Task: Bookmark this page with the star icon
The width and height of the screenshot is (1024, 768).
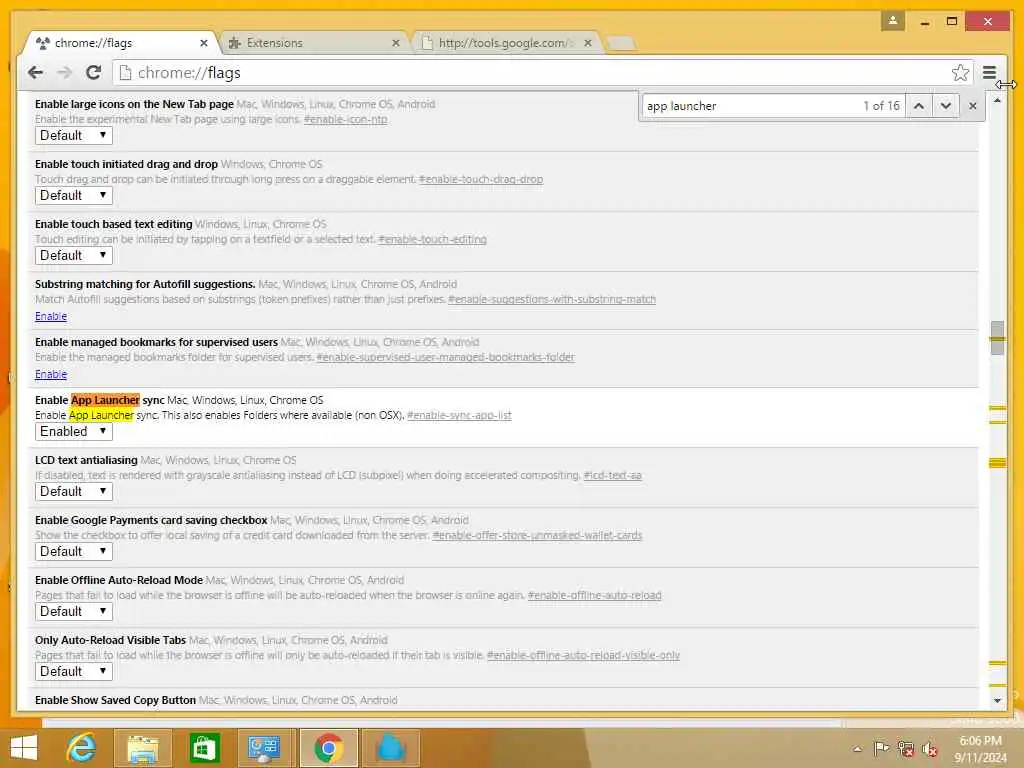Action: [960, 72]
